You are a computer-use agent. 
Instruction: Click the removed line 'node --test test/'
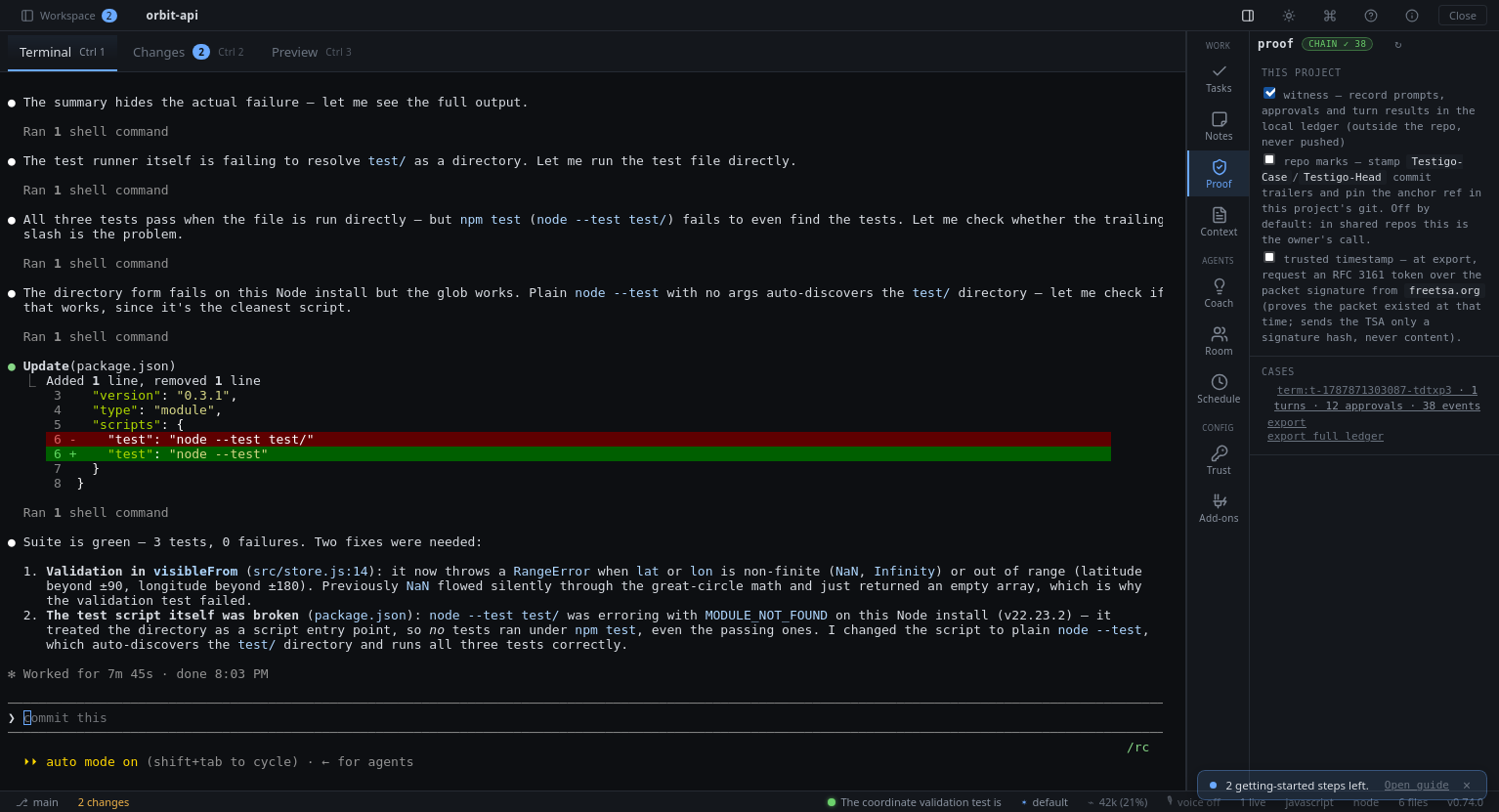tap(578, 440)
